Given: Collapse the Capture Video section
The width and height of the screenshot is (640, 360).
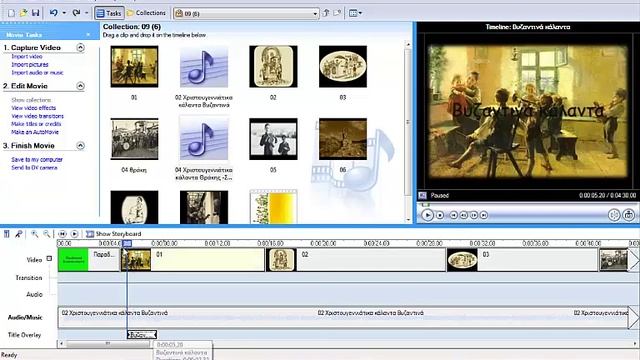Looking at the screenshot, I should pyautogui.click(x=80, y=48).
